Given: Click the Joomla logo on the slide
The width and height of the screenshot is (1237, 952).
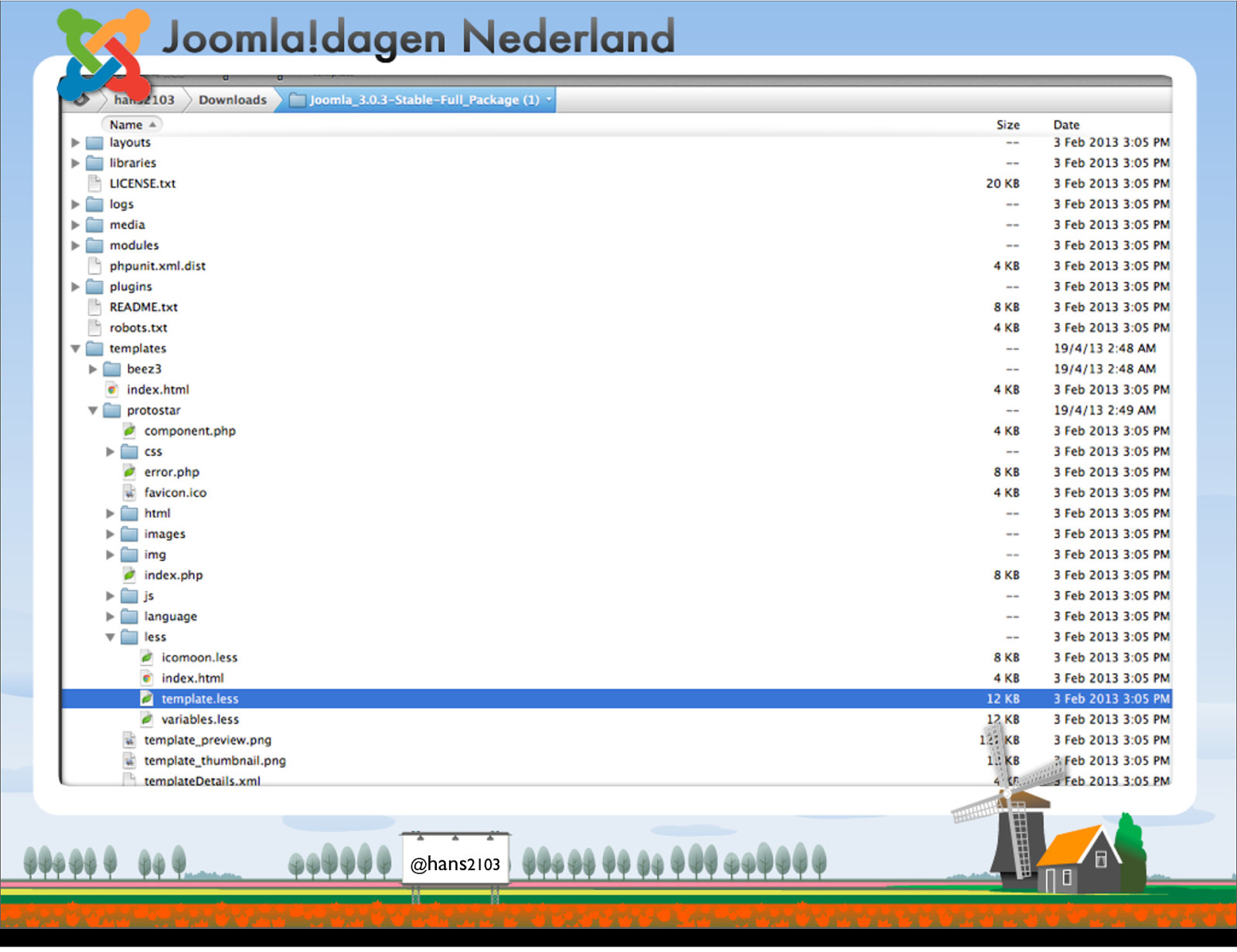Looking at the screenshot, I should point(104,54).
